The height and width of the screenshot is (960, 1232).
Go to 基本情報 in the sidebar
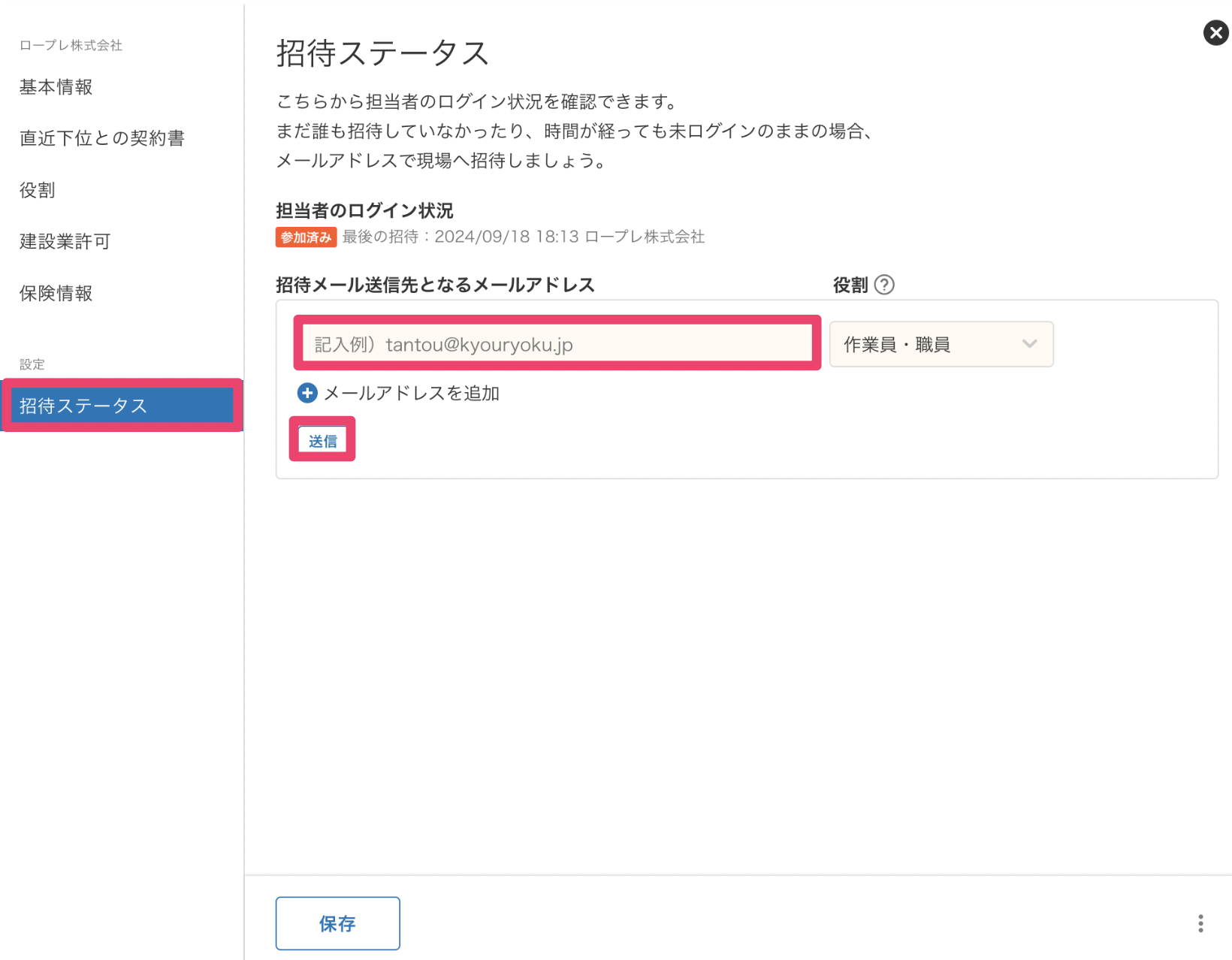(x=56, y=87)
